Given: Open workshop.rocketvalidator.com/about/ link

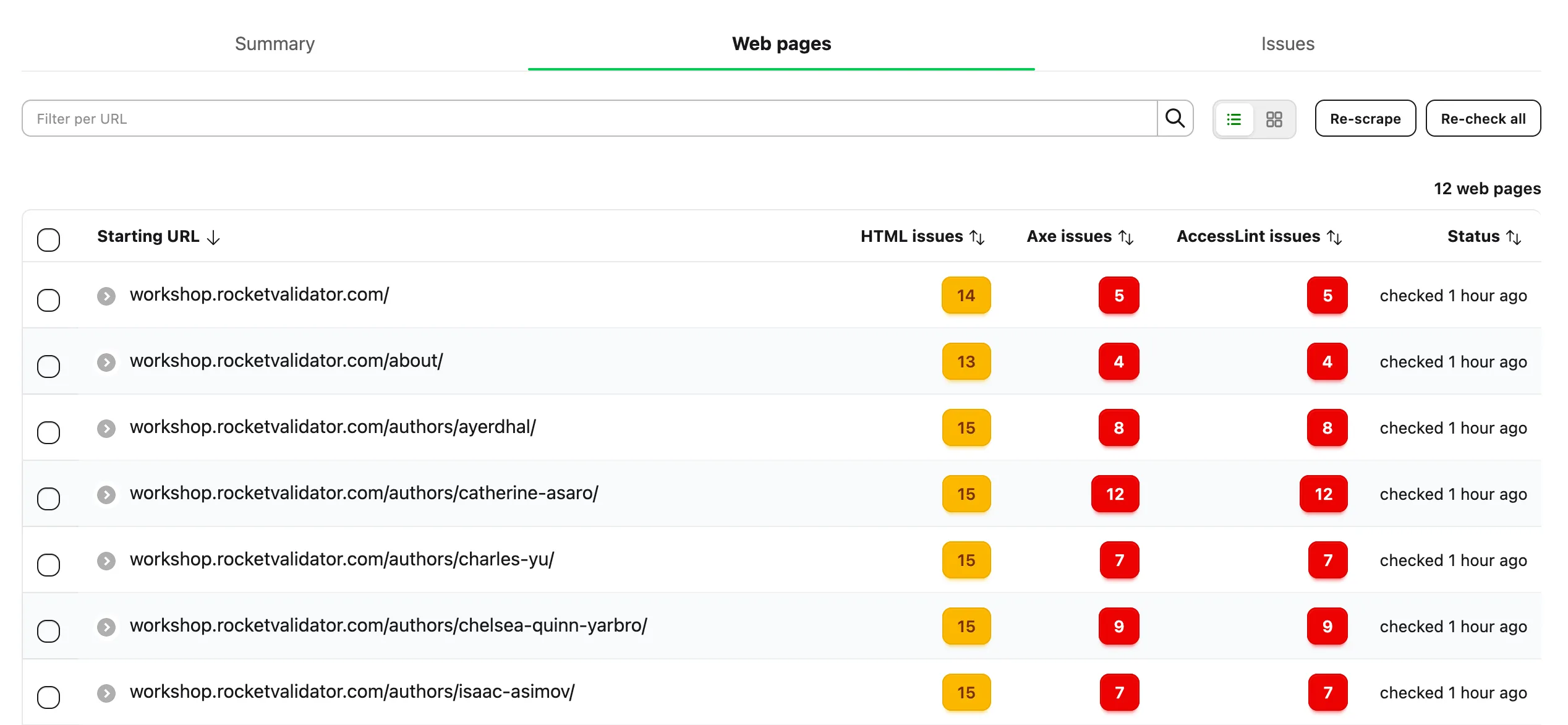Looking at the screenshot, I should click(286, 361).
